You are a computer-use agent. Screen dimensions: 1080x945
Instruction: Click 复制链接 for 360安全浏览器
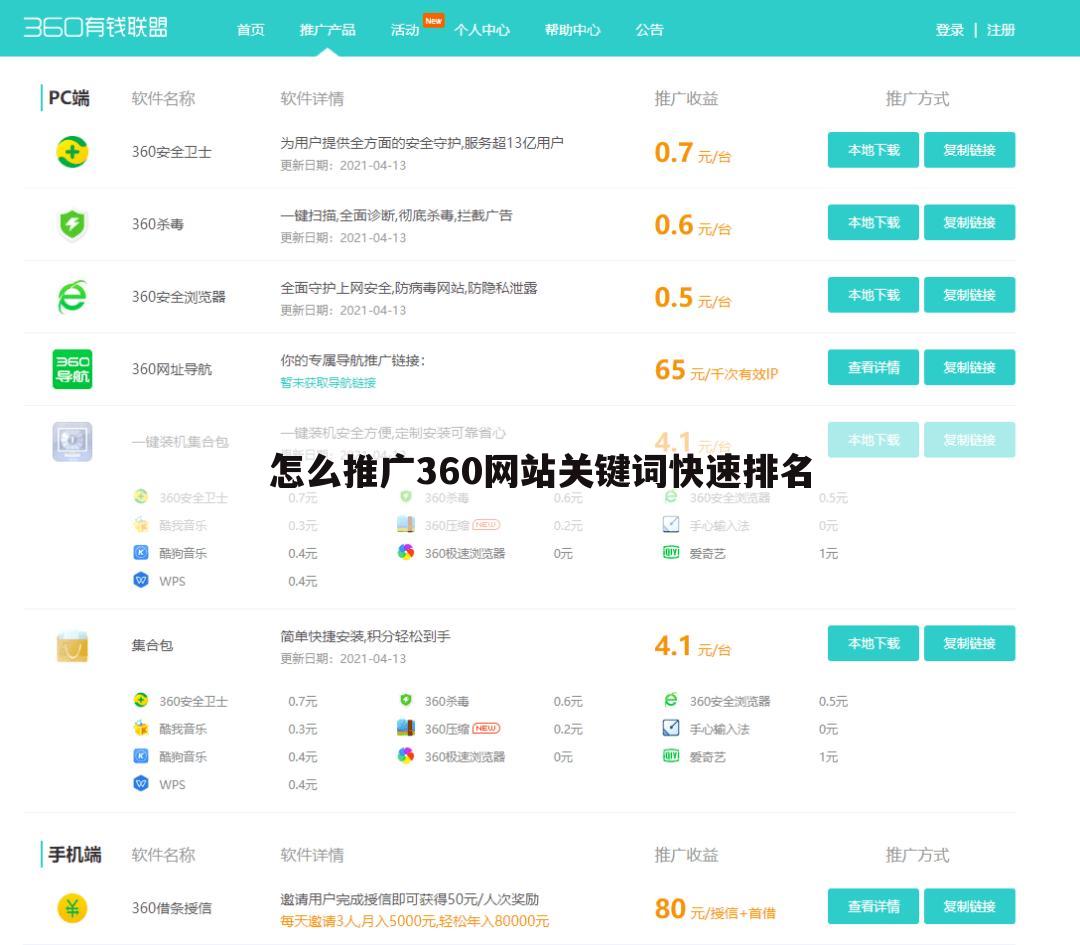tap(969, 294)
